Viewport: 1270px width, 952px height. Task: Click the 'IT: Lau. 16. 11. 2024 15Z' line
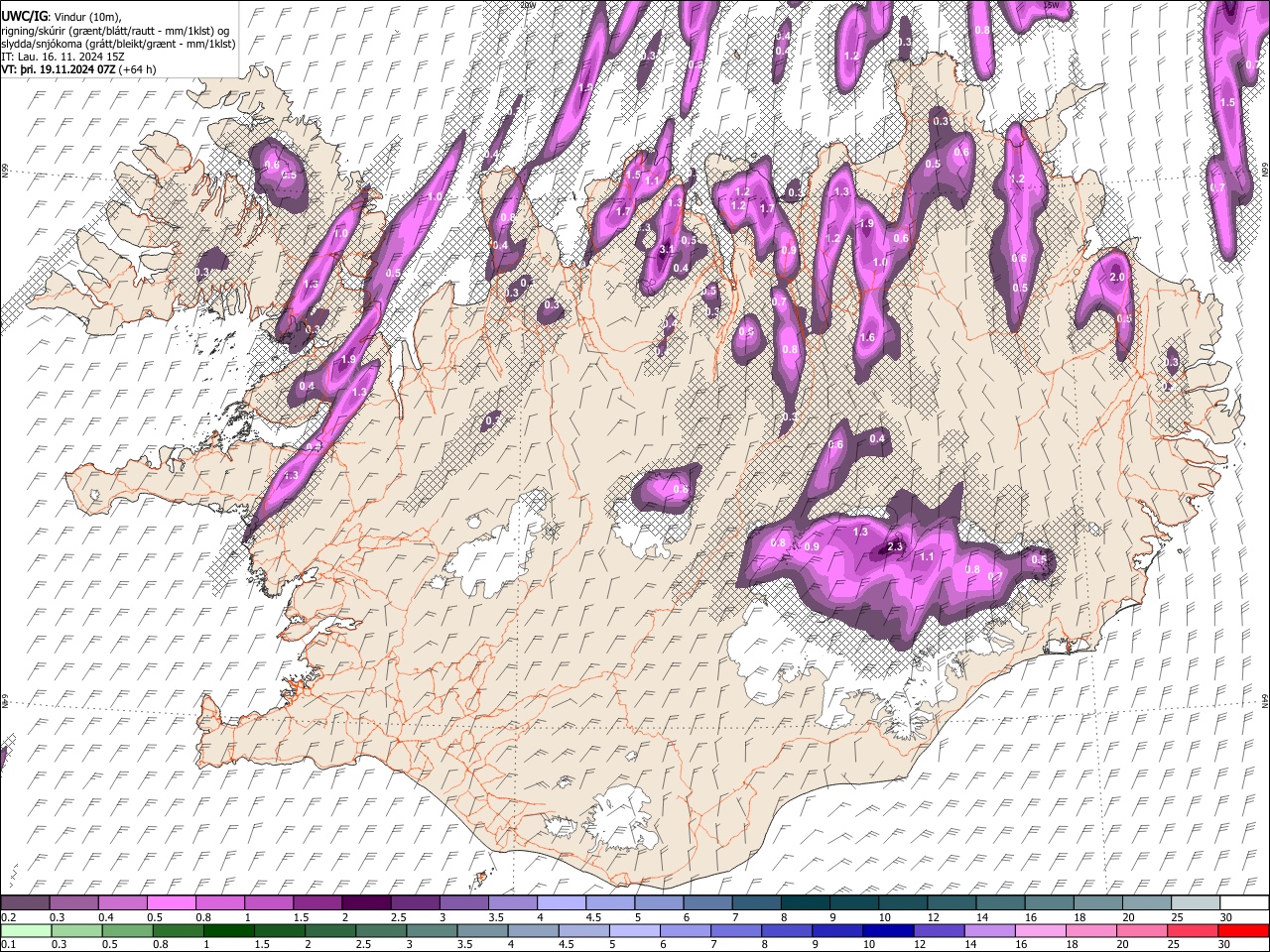click(63, 57)
